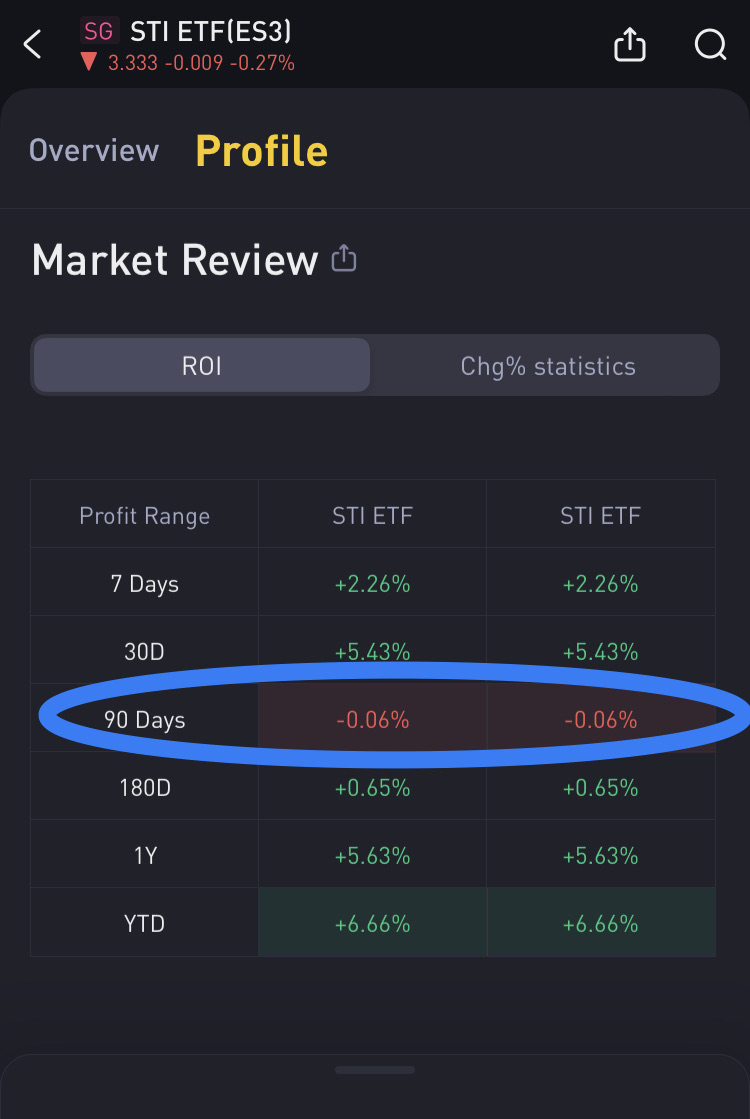Tap the 30D row label

click(x=144, y=652)
